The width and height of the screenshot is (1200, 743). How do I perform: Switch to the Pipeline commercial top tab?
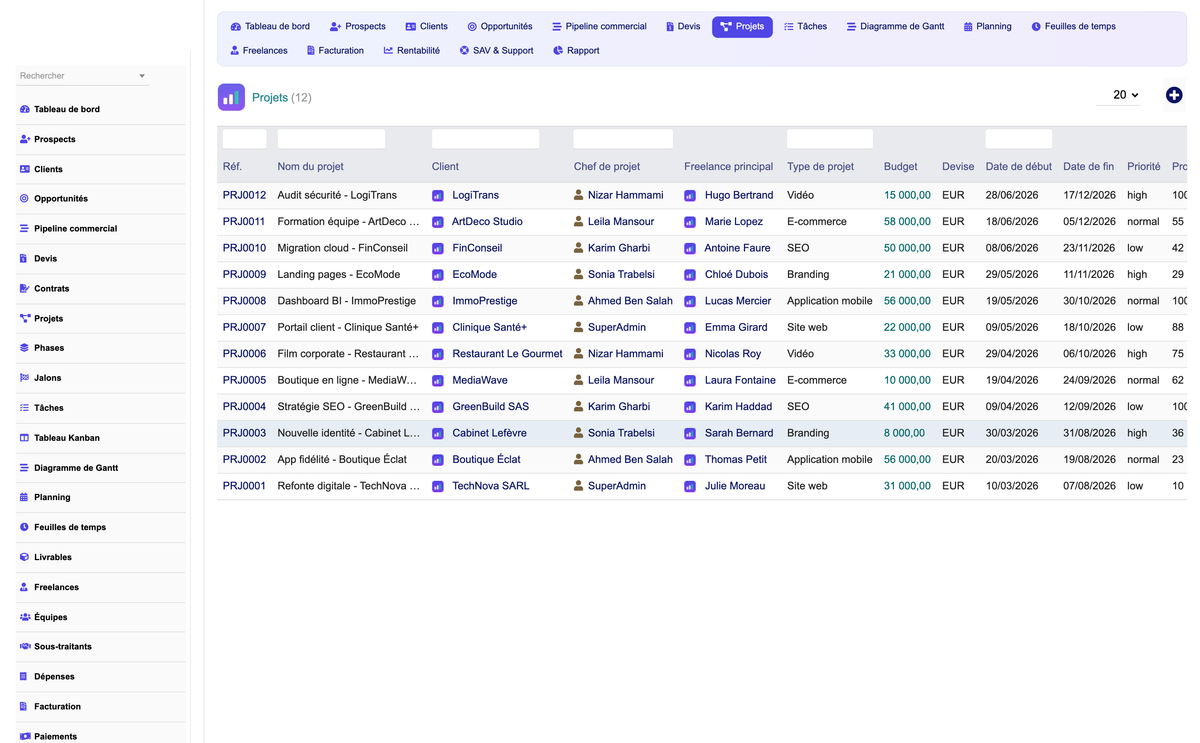[x=599, y=27]
